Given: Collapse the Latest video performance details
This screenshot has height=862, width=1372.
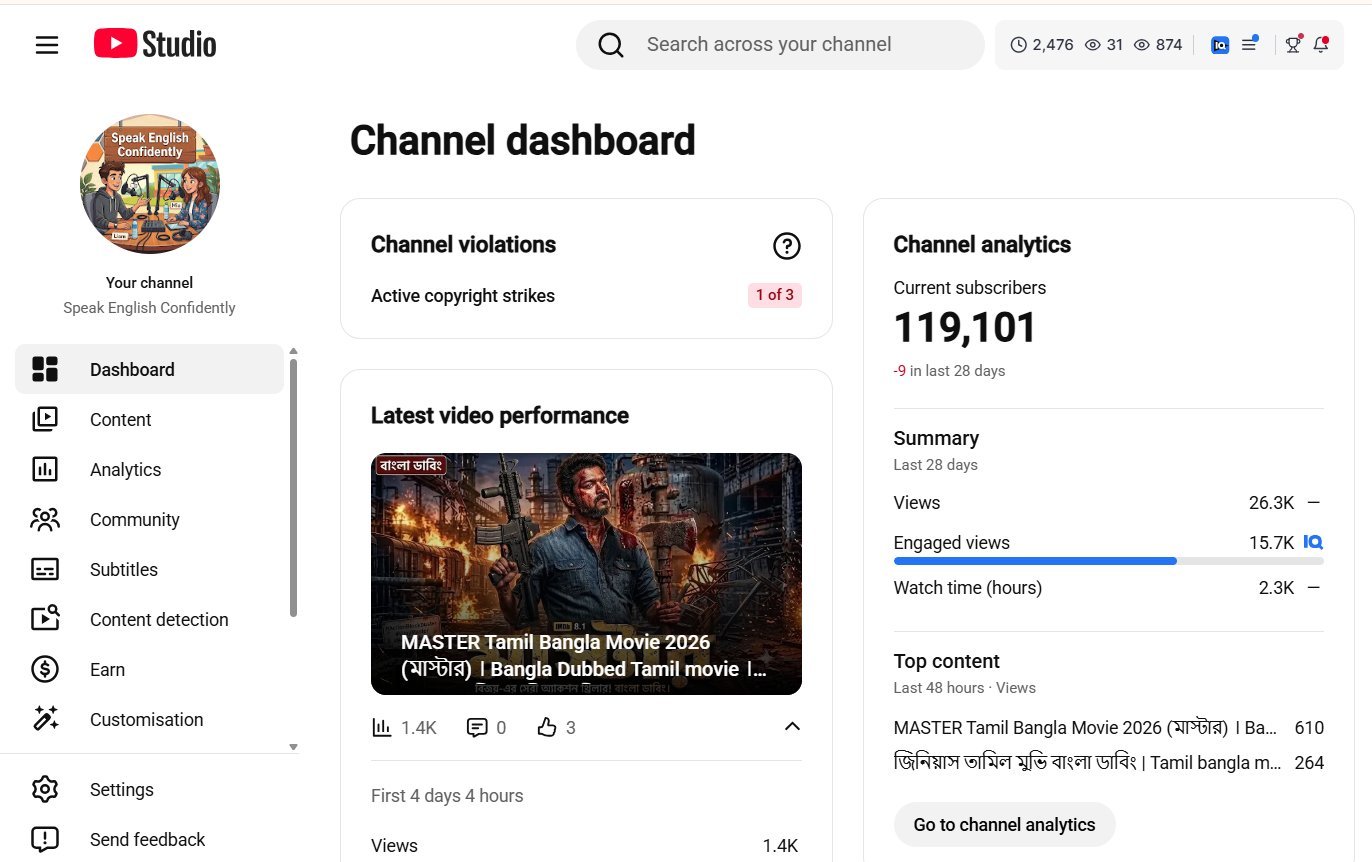Looking at the screenshot, I should pos(792,727).
